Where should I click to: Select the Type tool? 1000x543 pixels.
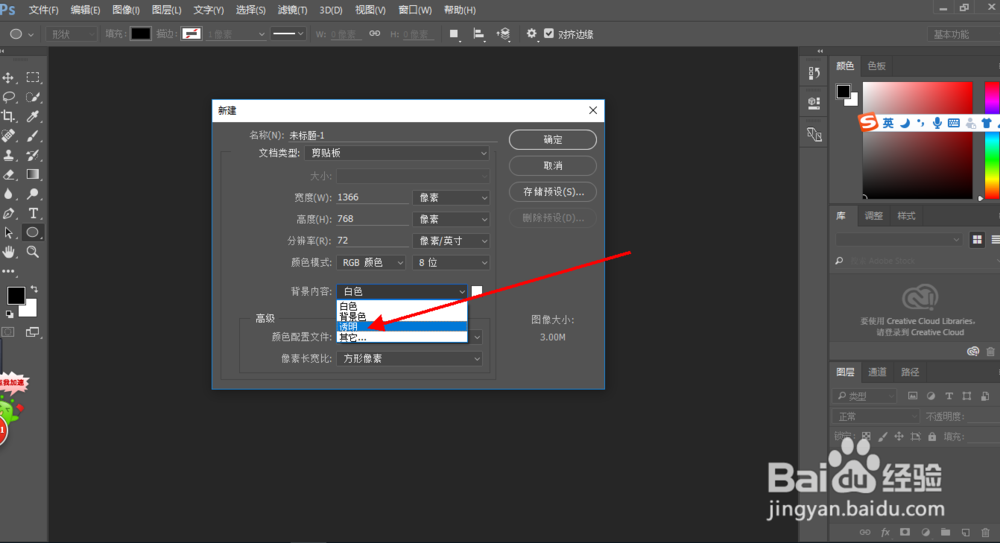33,213
